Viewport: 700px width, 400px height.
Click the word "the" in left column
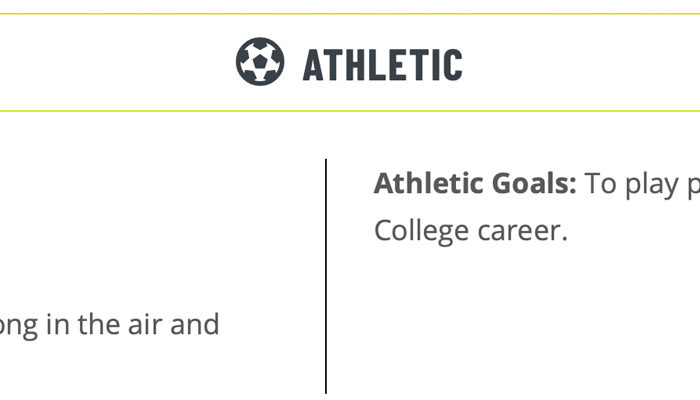coord(98,324)
